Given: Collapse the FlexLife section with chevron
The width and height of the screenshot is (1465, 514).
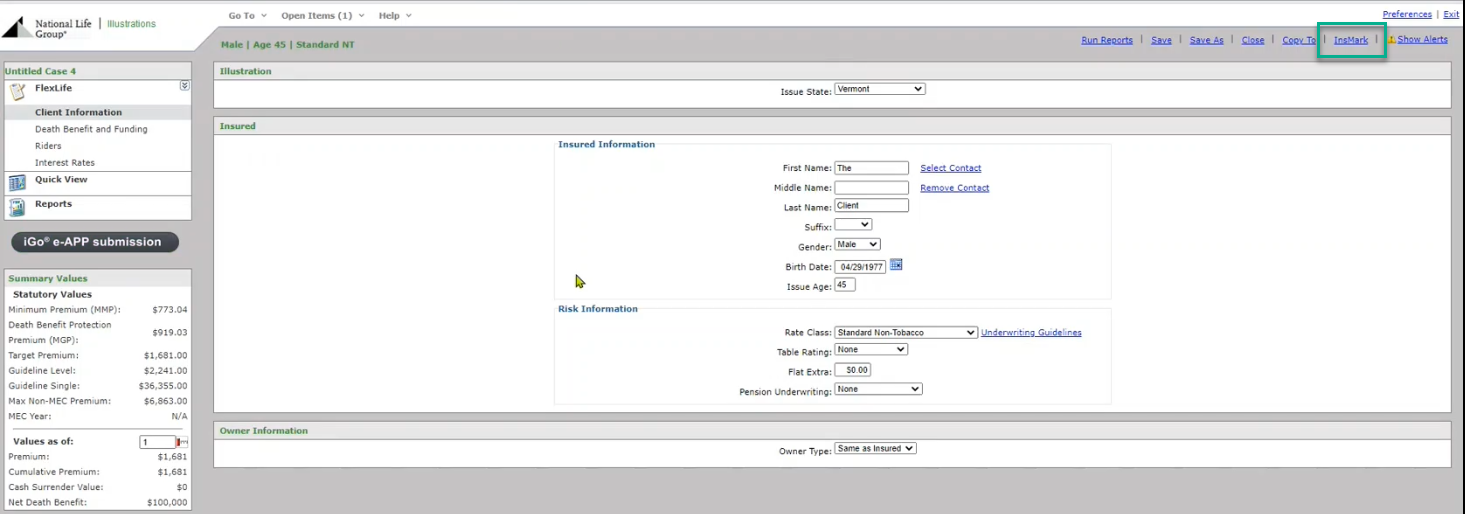Looking at the screenshot, I should pos(184,86).
